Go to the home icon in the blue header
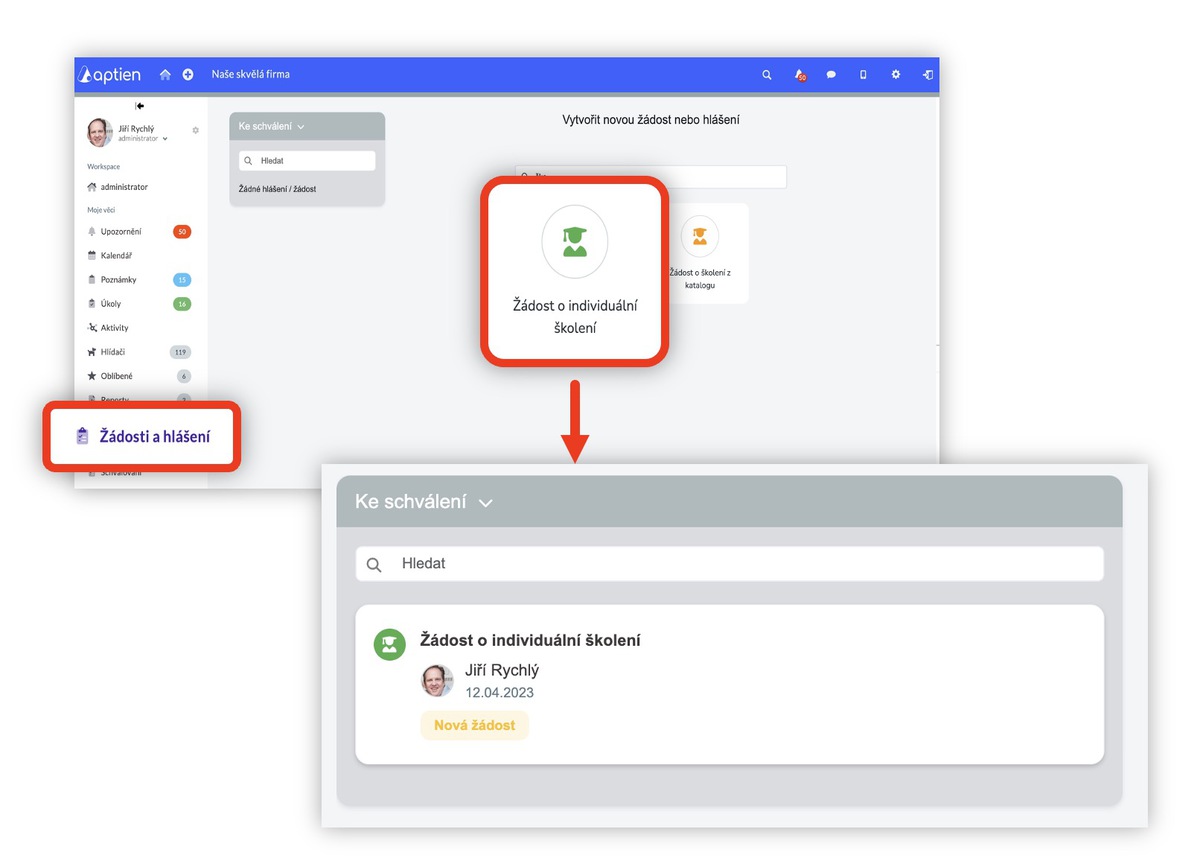 165,75
